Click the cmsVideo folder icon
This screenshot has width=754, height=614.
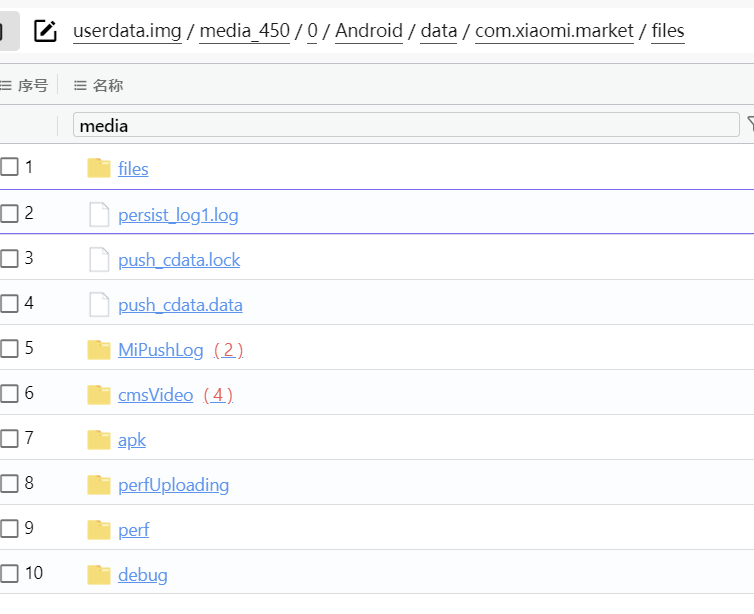pos(99,395)
